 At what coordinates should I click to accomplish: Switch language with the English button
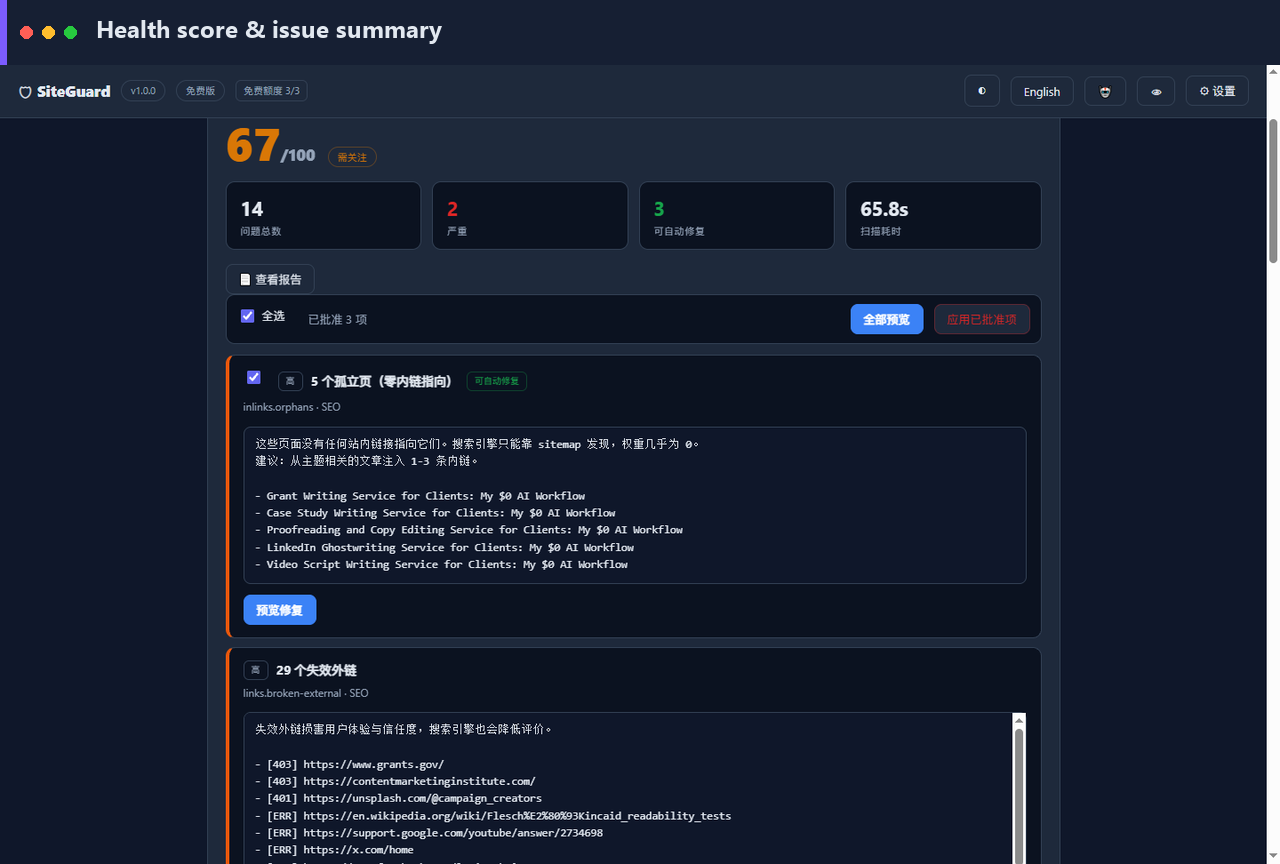(1042, 91)
